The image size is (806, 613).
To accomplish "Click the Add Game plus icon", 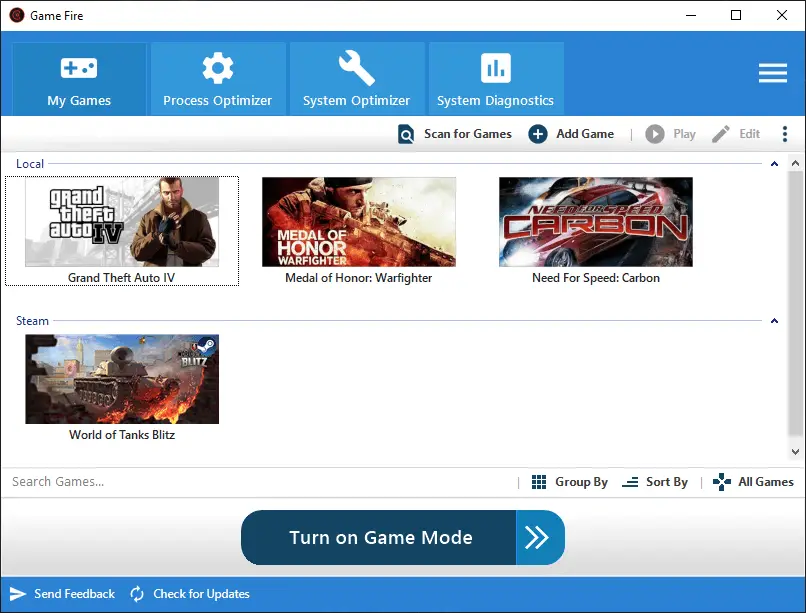I will coord(538,134).
